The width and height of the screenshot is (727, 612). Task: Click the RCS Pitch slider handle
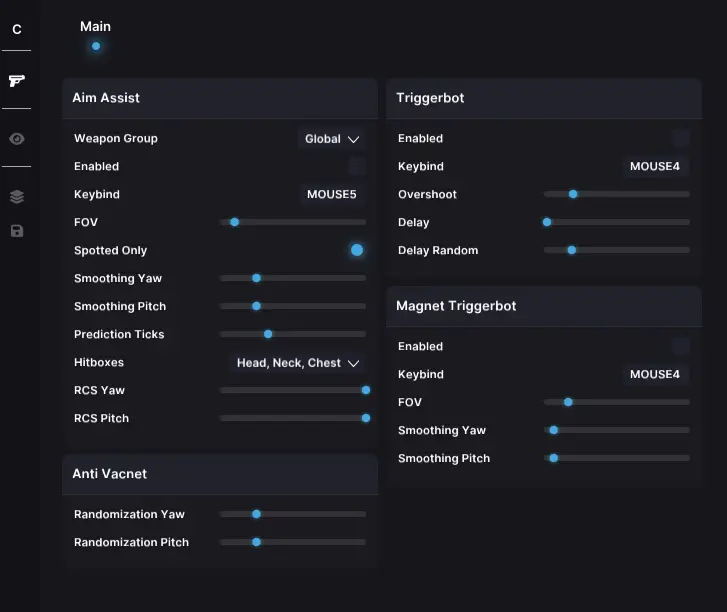[365, 418]
